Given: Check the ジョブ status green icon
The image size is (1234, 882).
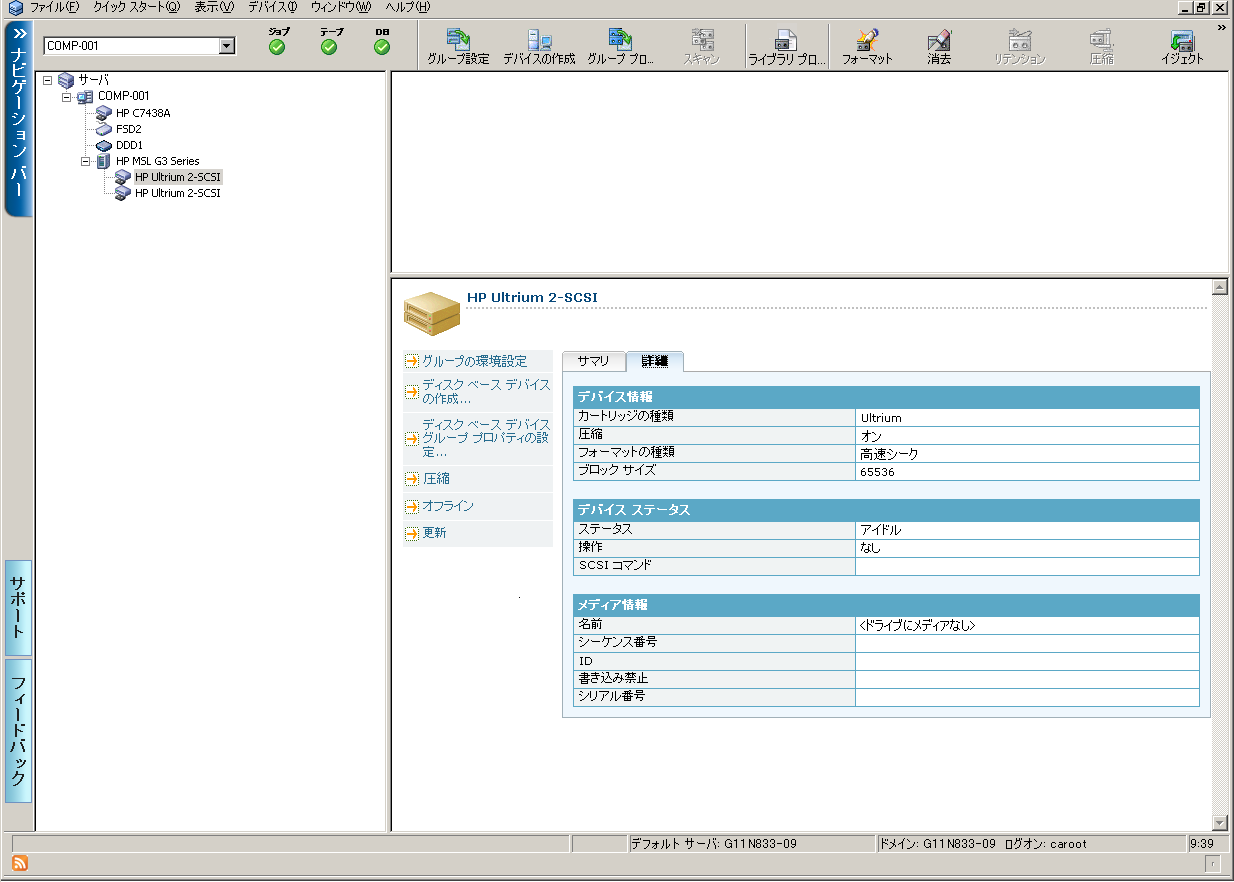Looking at the screenshot, I should coord(277,47).
